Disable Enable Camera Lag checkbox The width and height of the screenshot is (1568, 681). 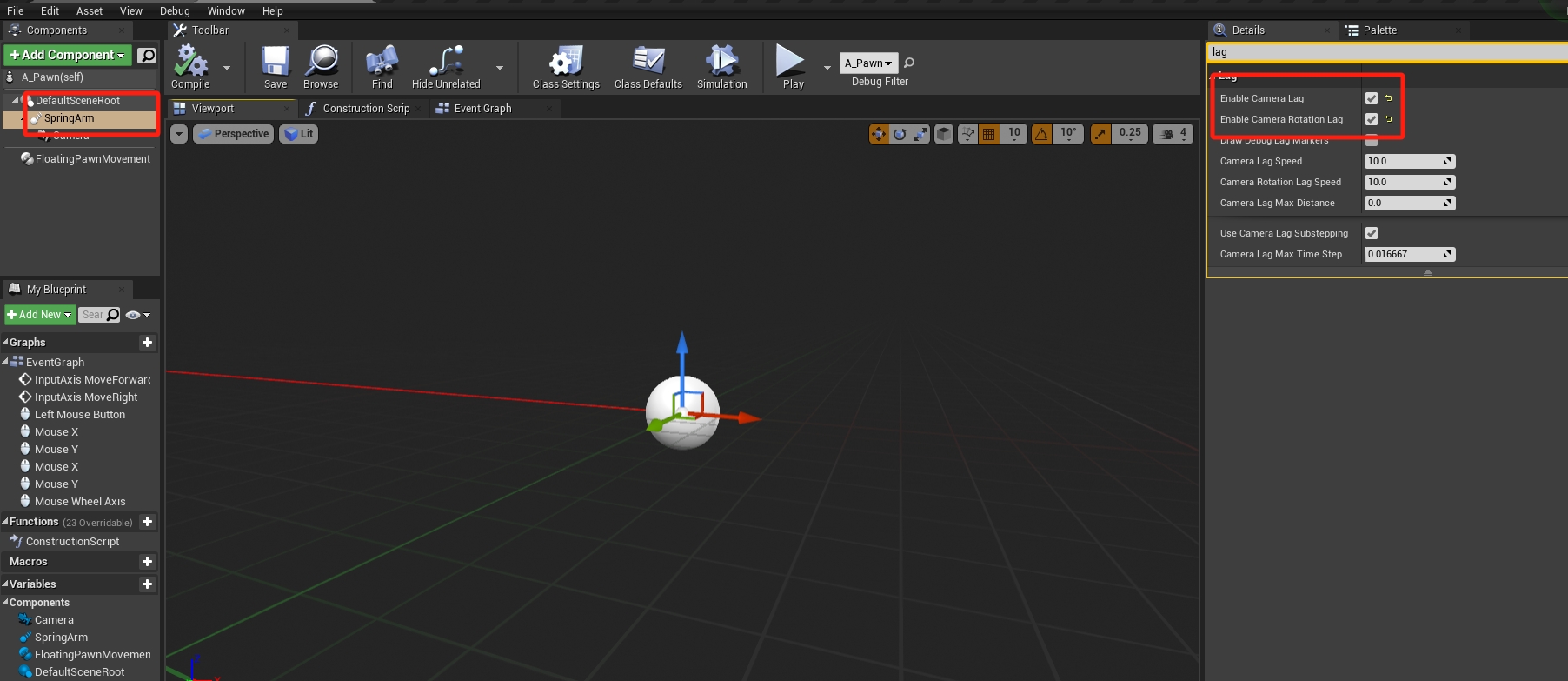1372,98
